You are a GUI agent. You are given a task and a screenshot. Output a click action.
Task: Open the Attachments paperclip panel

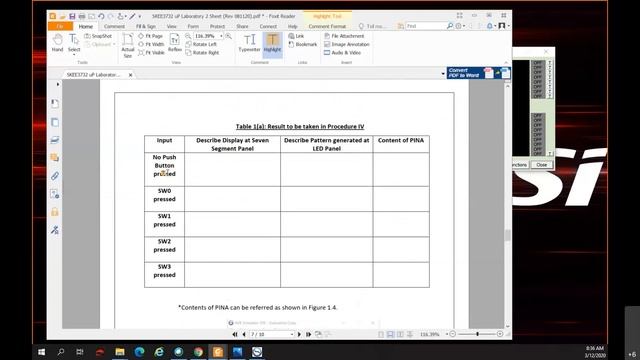pos(55,176)
